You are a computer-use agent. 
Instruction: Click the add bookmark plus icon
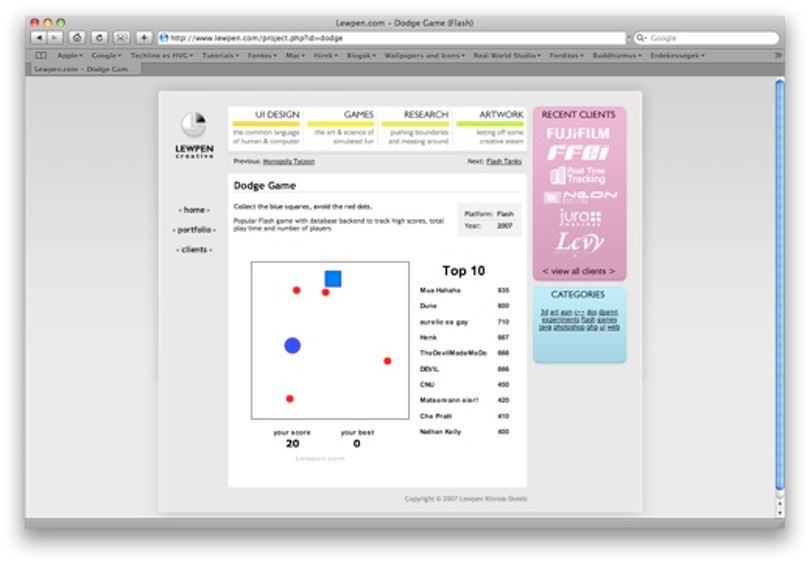pos(144,38)
